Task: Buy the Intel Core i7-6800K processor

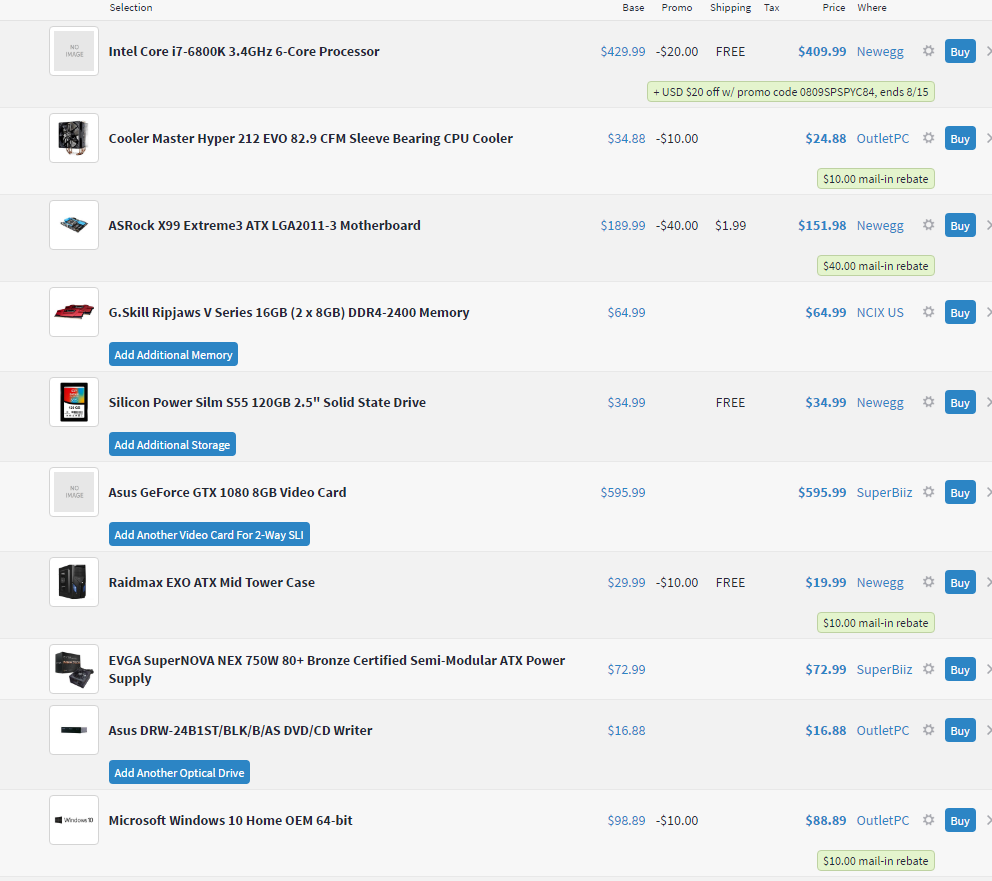Action: (x=960, y=52)
